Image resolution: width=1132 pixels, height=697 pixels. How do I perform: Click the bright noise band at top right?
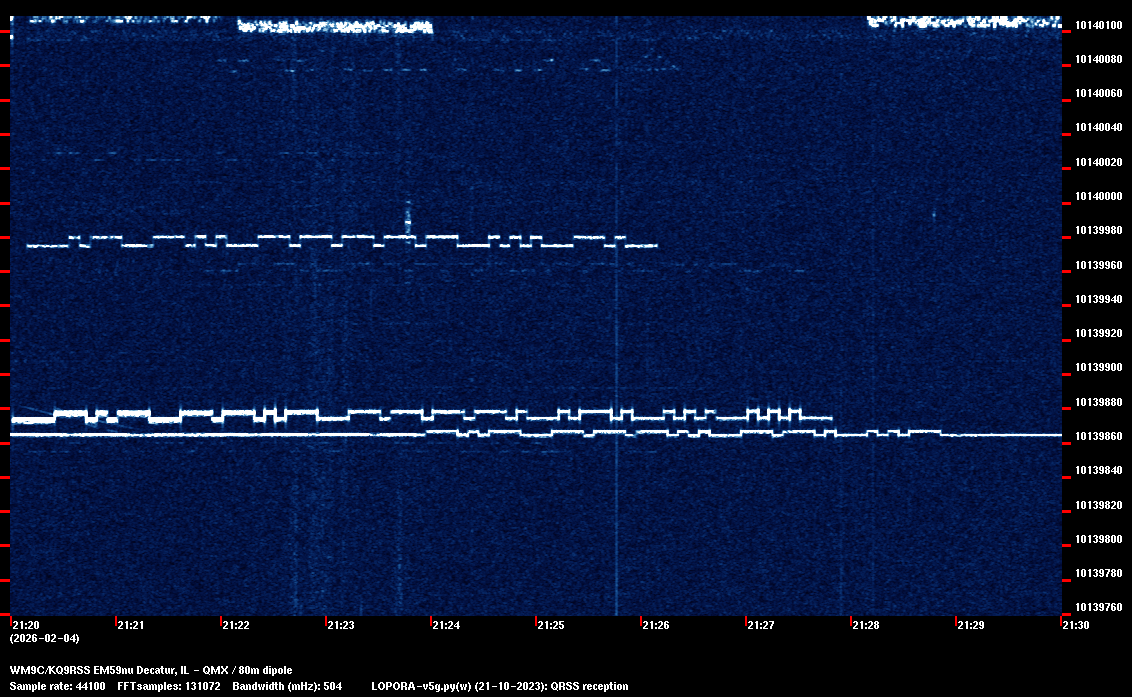pyautogui.click(x=962, y=20)
